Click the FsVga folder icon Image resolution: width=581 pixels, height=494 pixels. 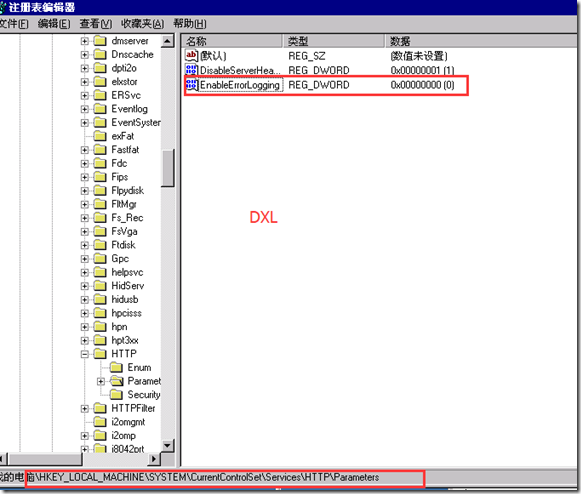coord(100,231)
